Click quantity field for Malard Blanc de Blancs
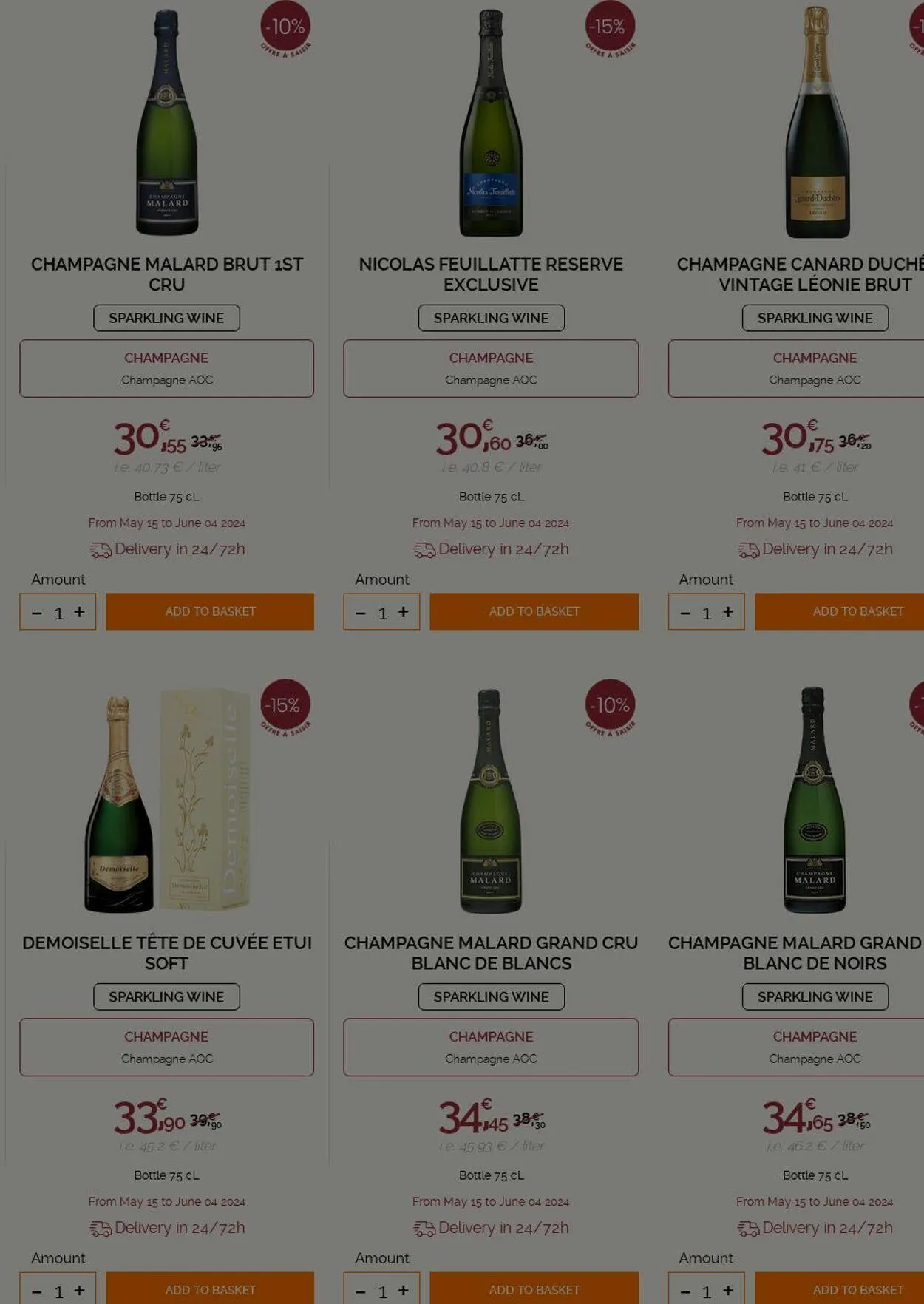Image resolution: width=924 pixels, height=1304 pixels. tap(382, 1291)
